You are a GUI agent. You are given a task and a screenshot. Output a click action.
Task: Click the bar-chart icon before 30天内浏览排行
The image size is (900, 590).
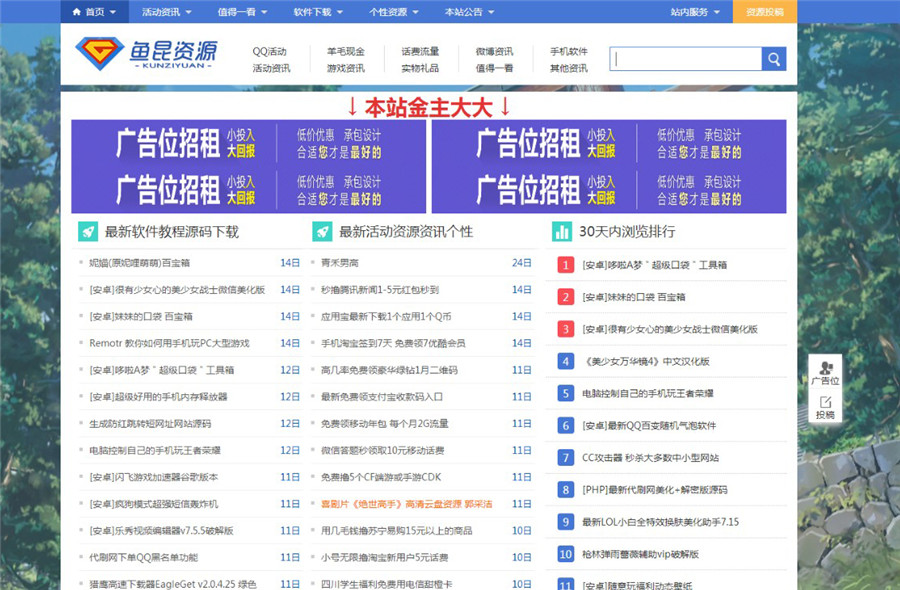click(x=561, y=232)
